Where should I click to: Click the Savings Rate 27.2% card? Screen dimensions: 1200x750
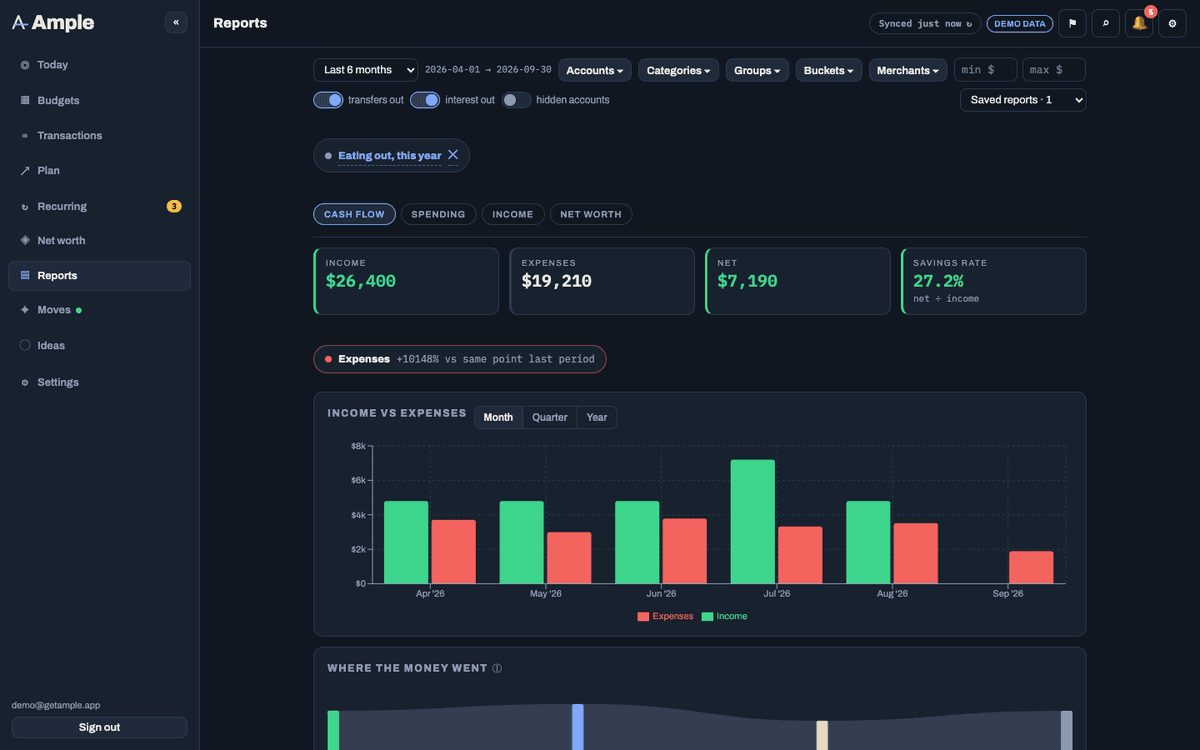(994, 281)
